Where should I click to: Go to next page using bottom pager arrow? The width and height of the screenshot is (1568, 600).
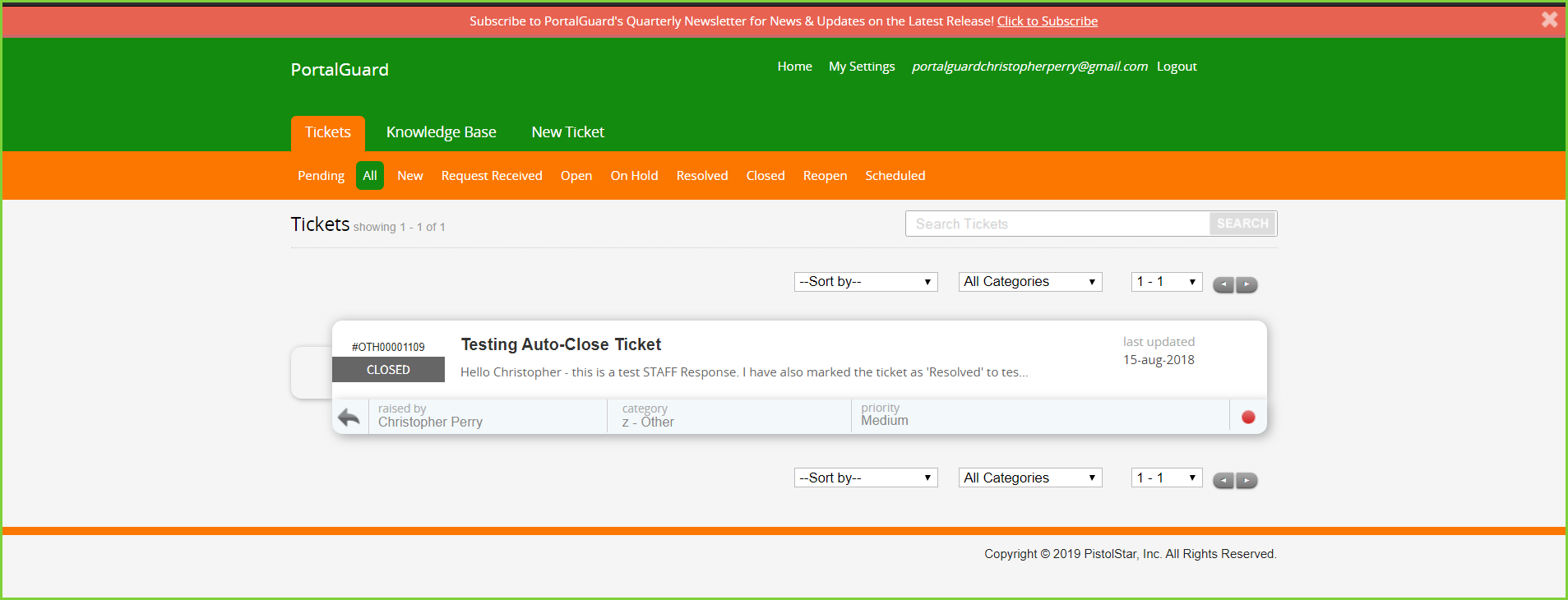[1247, 481]
